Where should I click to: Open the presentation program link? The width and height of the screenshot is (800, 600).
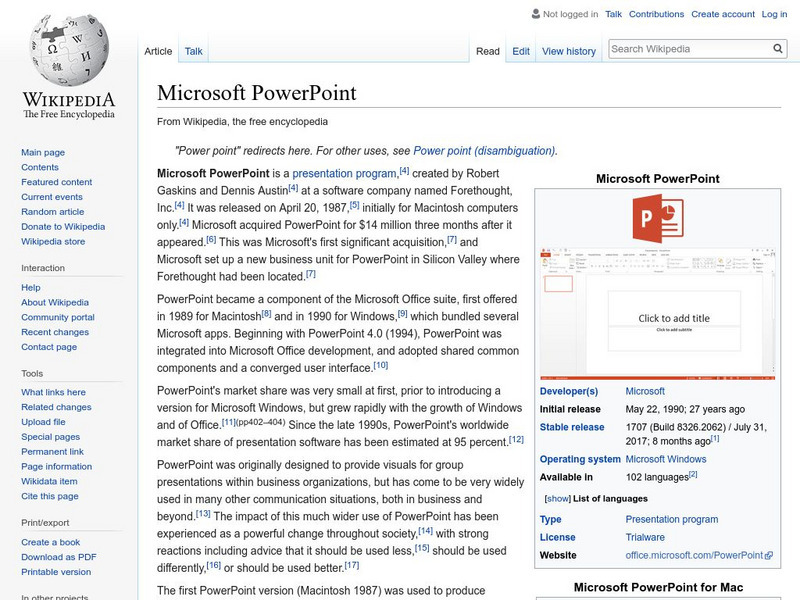coord(345,173)
